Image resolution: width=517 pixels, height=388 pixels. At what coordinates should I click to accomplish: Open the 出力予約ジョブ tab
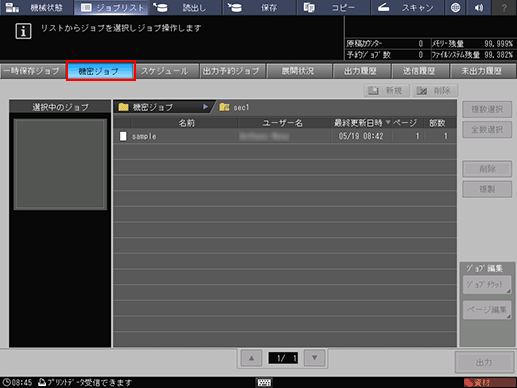coord(232,71)
